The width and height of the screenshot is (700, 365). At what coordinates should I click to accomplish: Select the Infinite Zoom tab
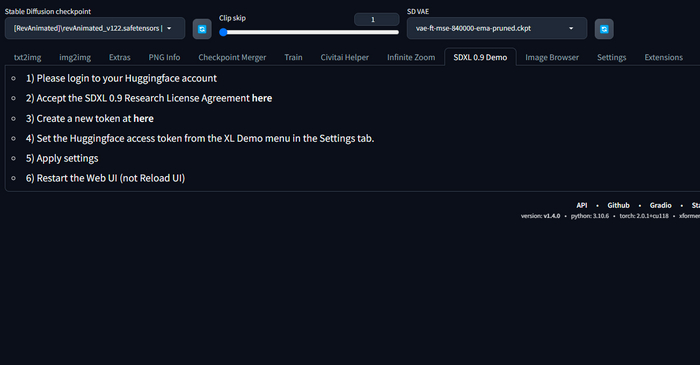411,58
